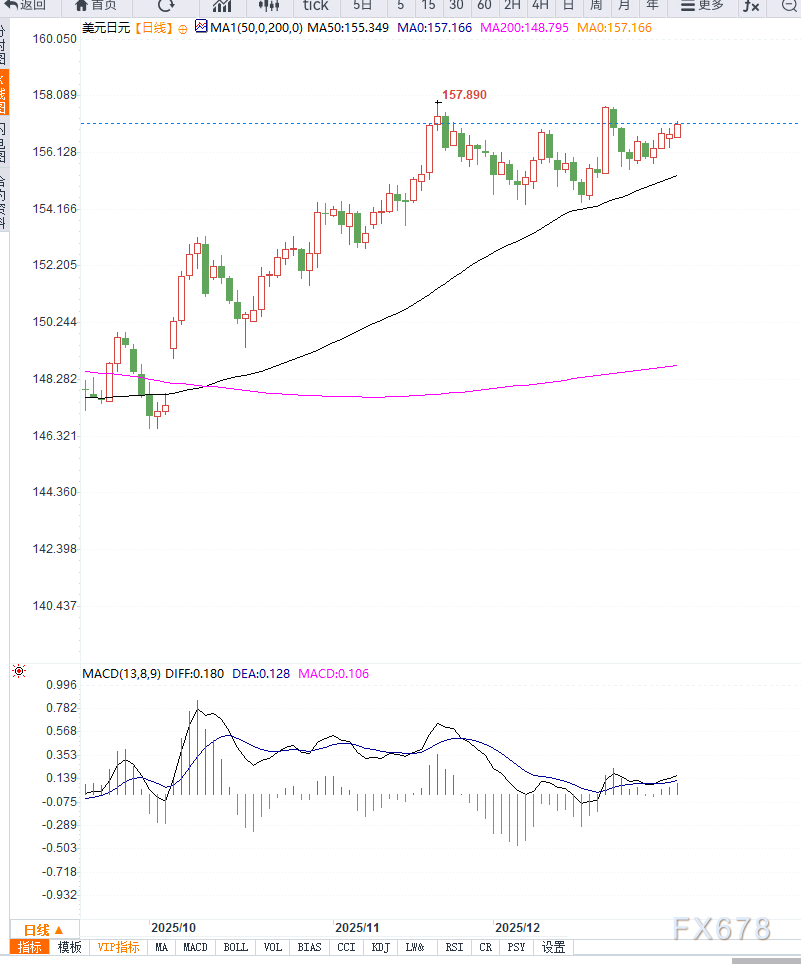Viewport: 801px width, 964px height.
Task: Select the candlestick chart style icon
Action: point(268,5)
